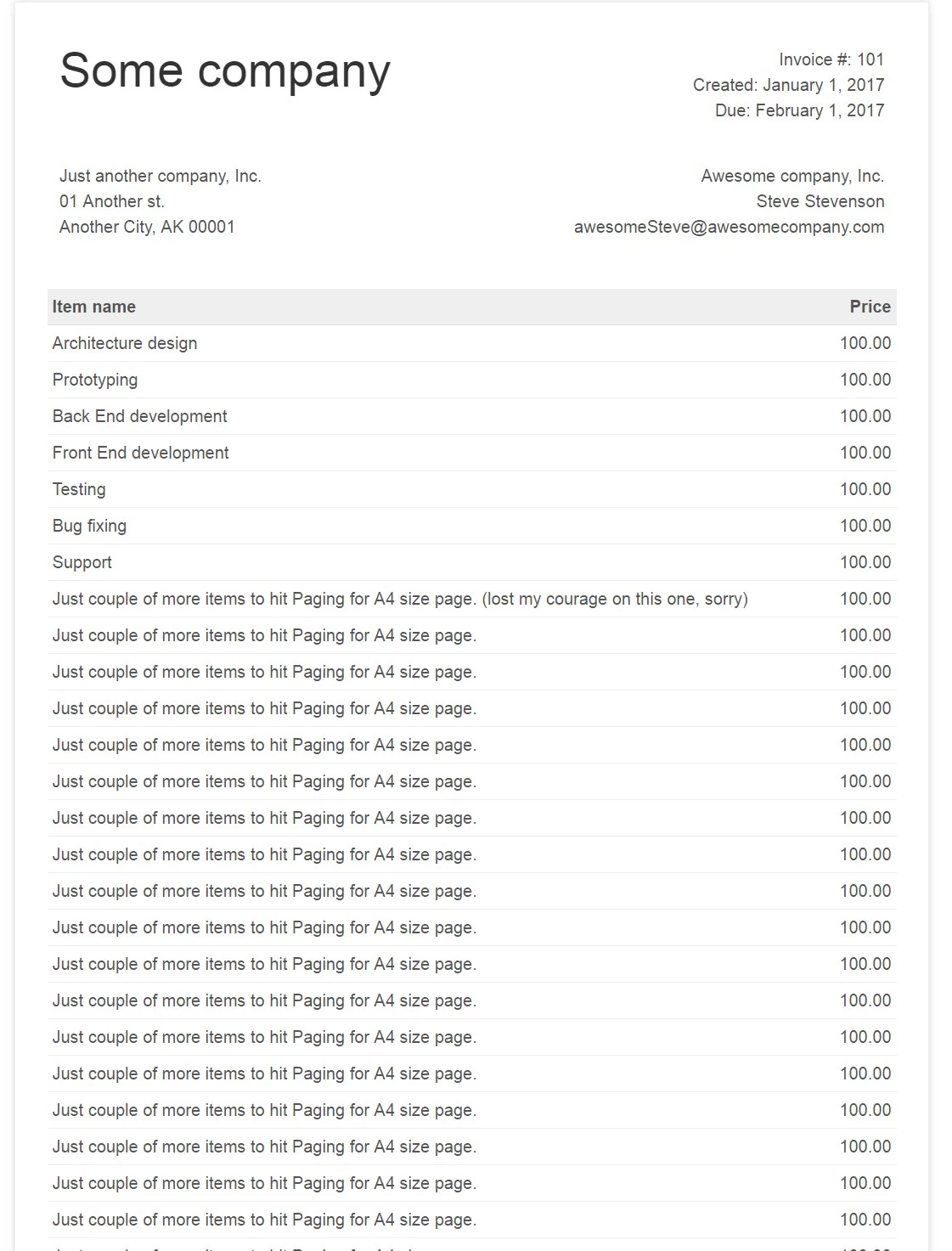This screenshot has width=952, height=1251.
Task: Click the item mentioning "lost my courage"
Action: tap(400, 599)
